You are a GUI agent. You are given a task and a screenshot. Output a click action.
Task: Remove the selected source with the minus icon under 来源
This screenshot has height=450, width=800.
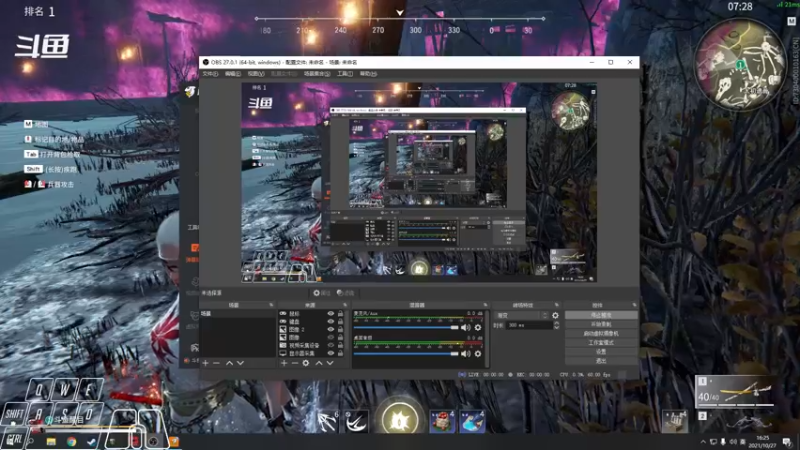tap(295, 363)
